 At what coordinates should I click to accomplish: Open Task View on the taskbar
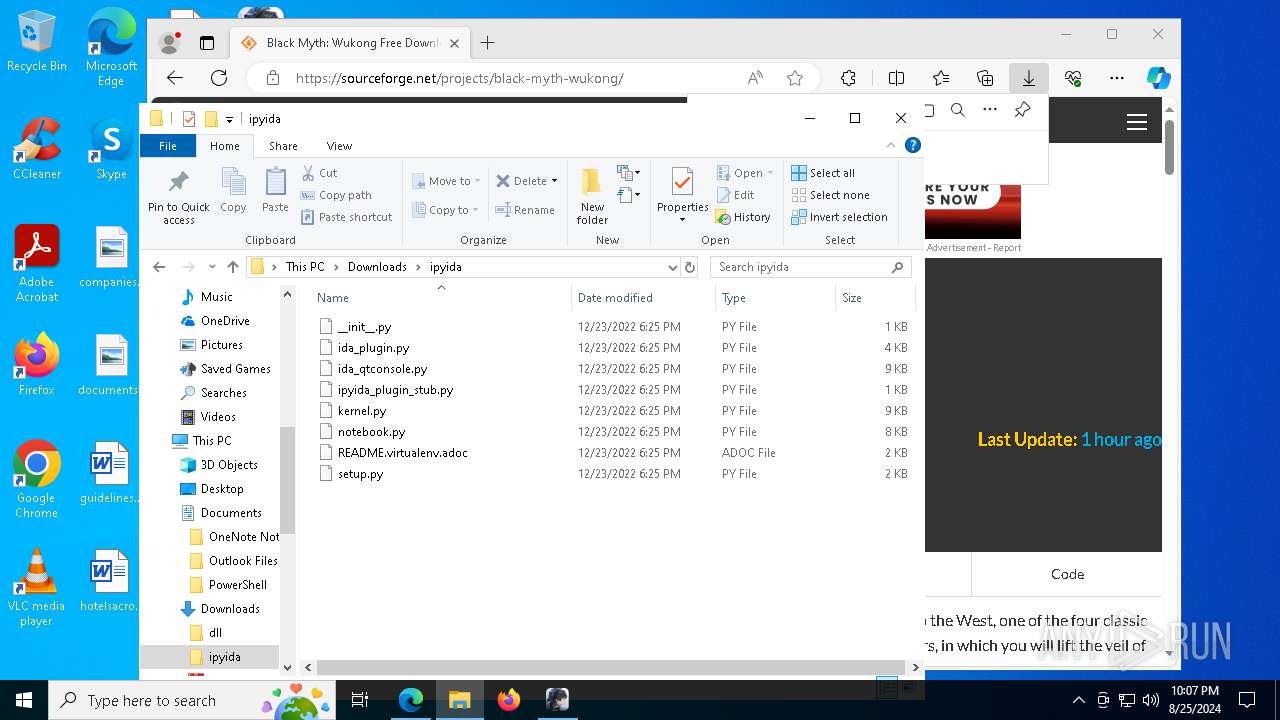pyautogui.click(x=360, y=700)
